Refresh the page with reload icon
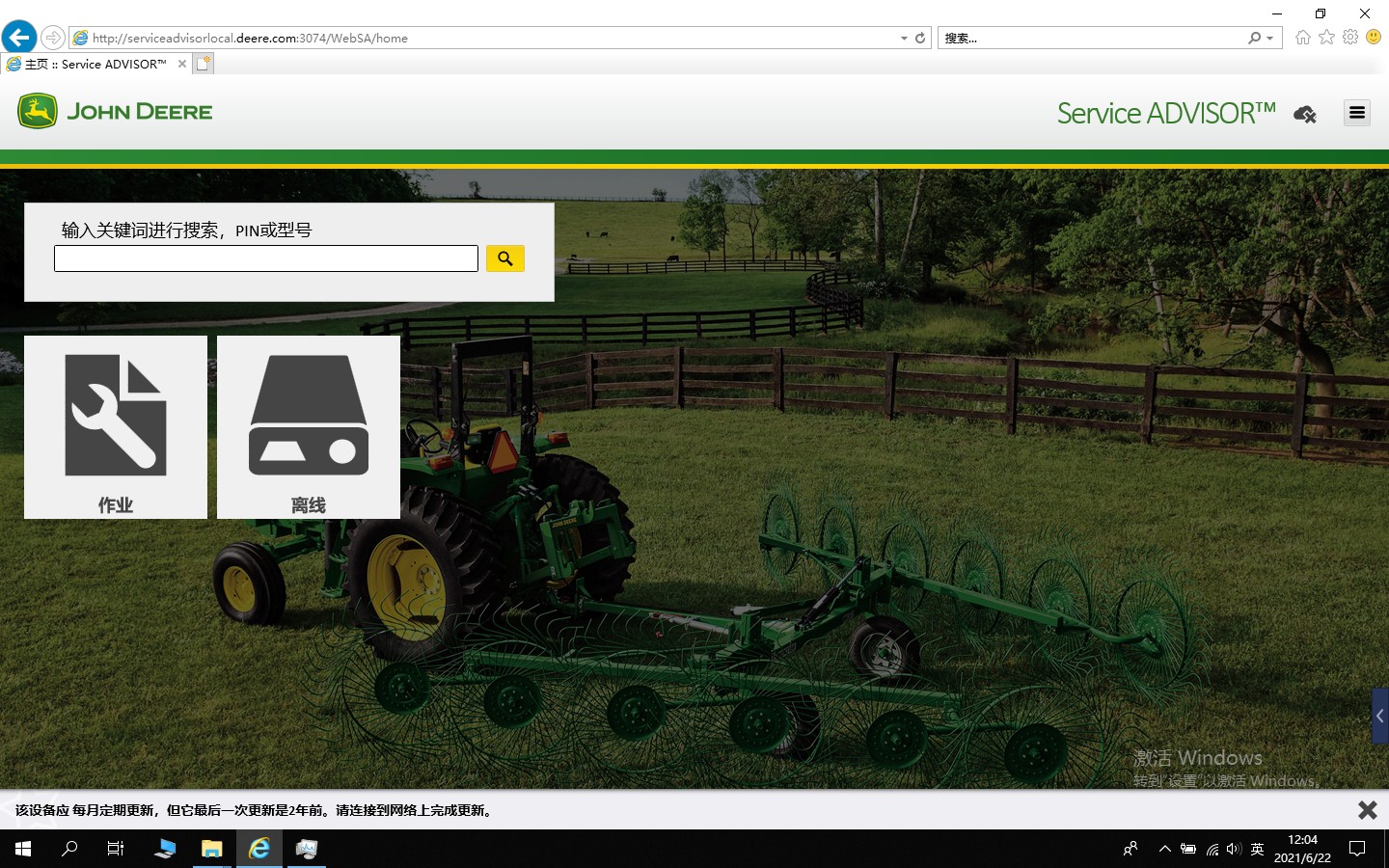Screen dimensions: 1389x868 [x=920, y=38]
